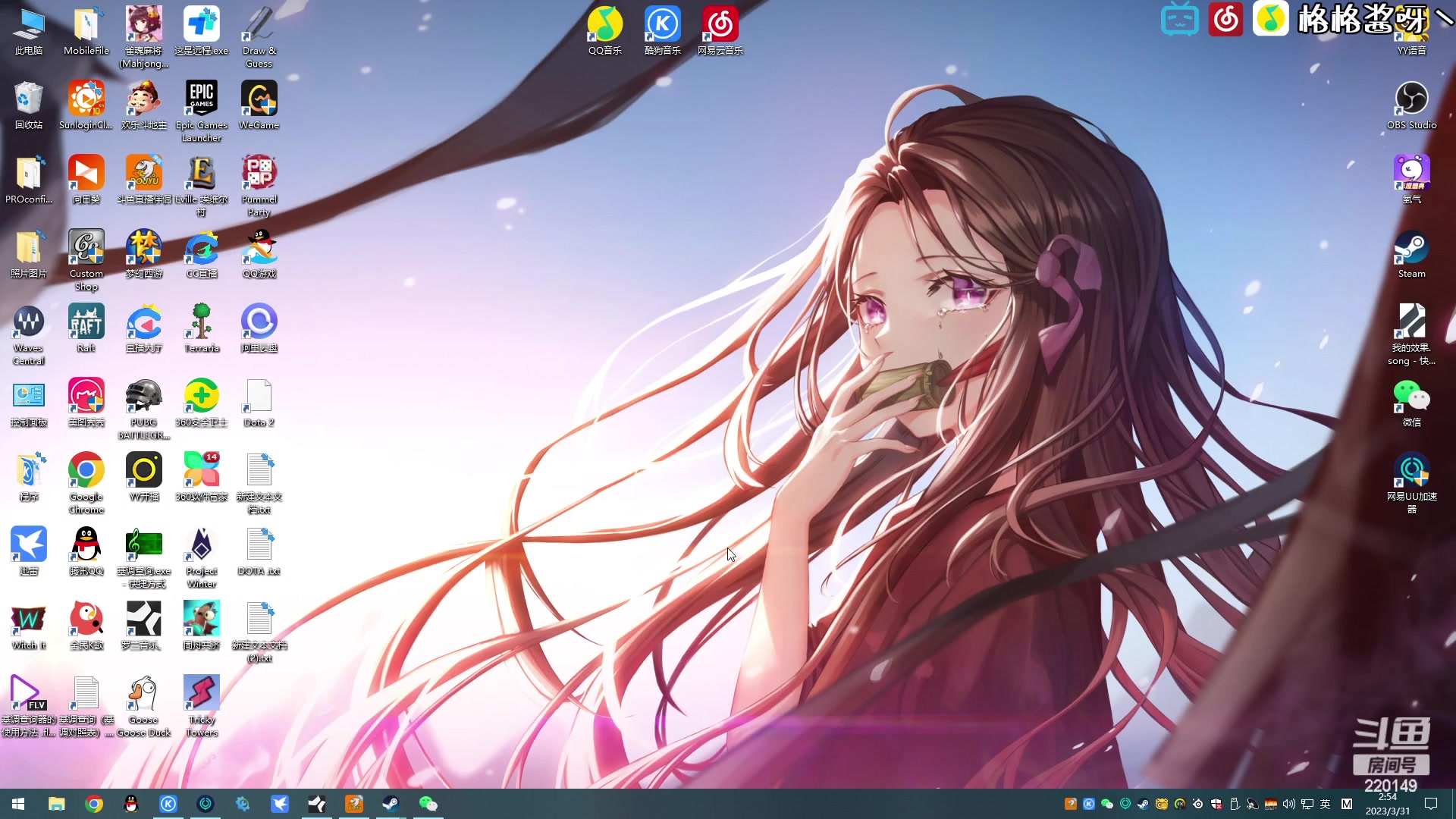
Task: Open the volume tray icon
Action: pos(1288,804)
